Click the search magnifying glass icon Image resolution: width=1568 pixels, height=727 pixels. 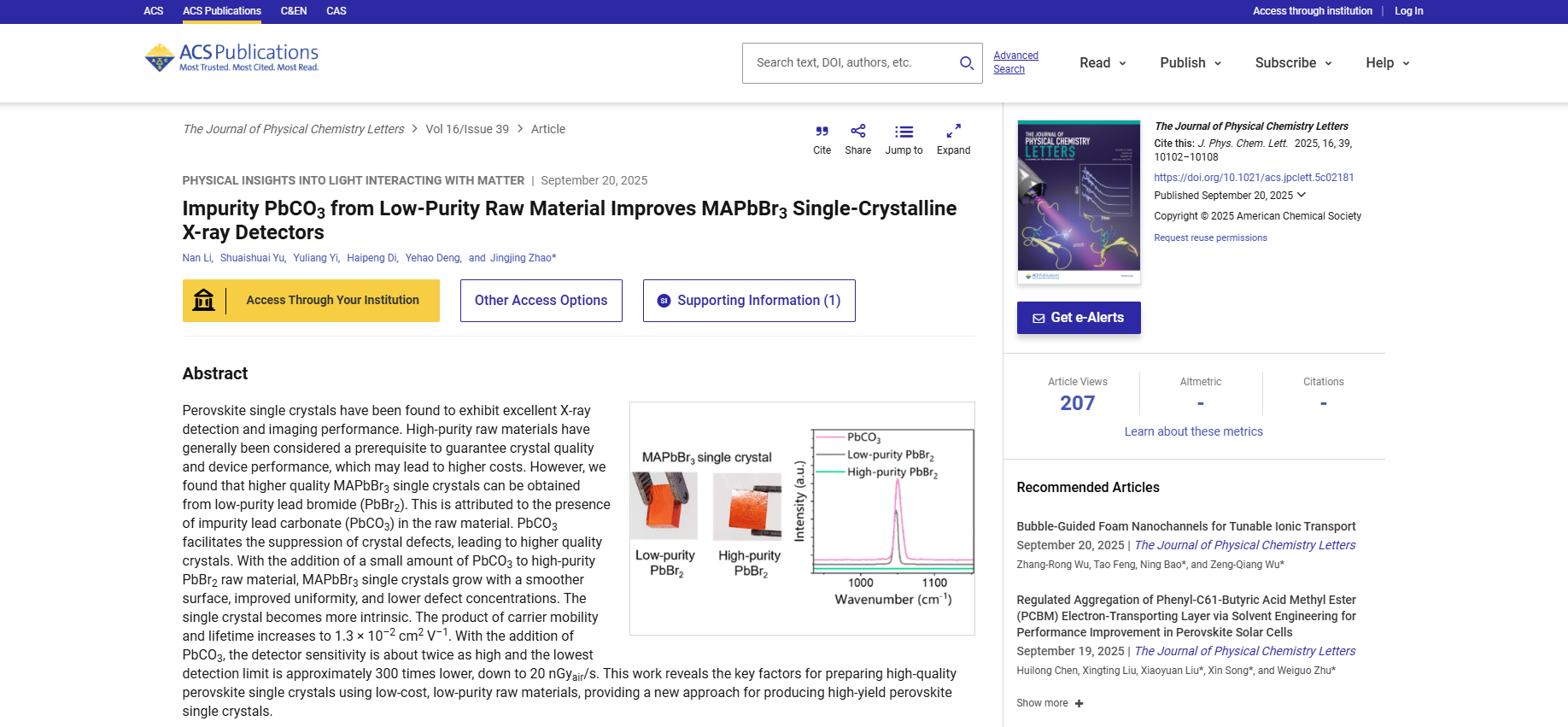[966, 63]
